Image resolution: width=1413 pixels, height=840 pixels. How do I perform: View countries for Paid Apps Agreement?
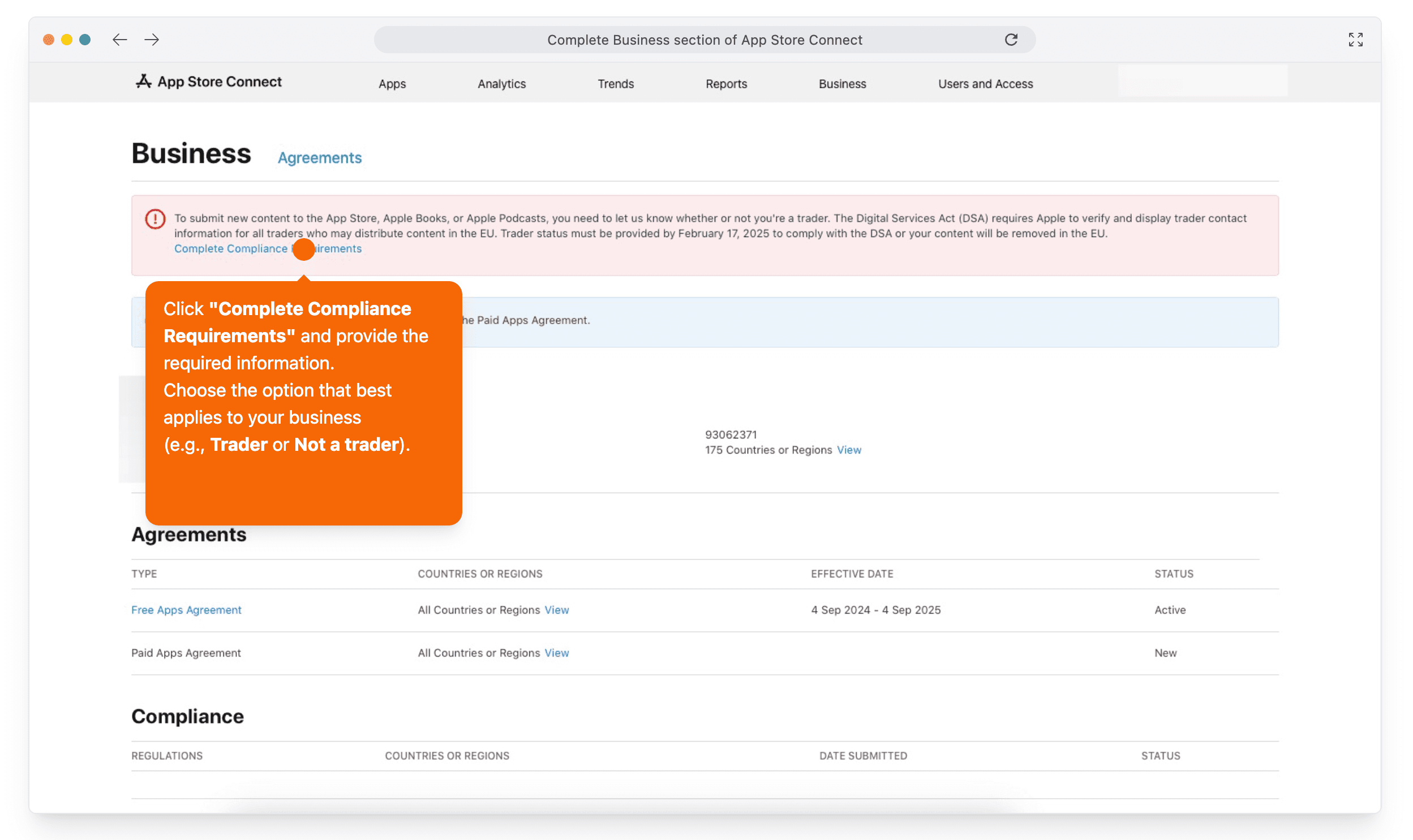tap(556, 653)
